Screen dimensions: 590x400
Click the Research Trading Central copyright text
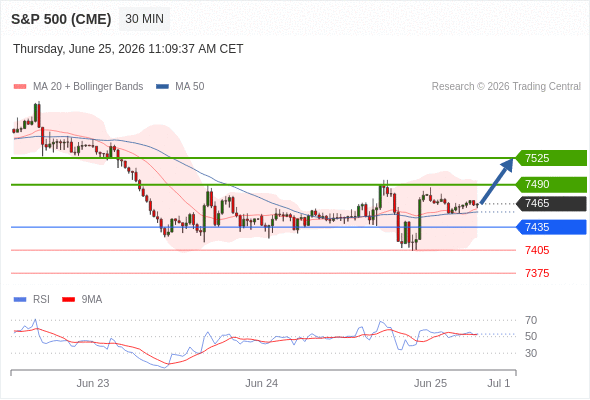506,87
